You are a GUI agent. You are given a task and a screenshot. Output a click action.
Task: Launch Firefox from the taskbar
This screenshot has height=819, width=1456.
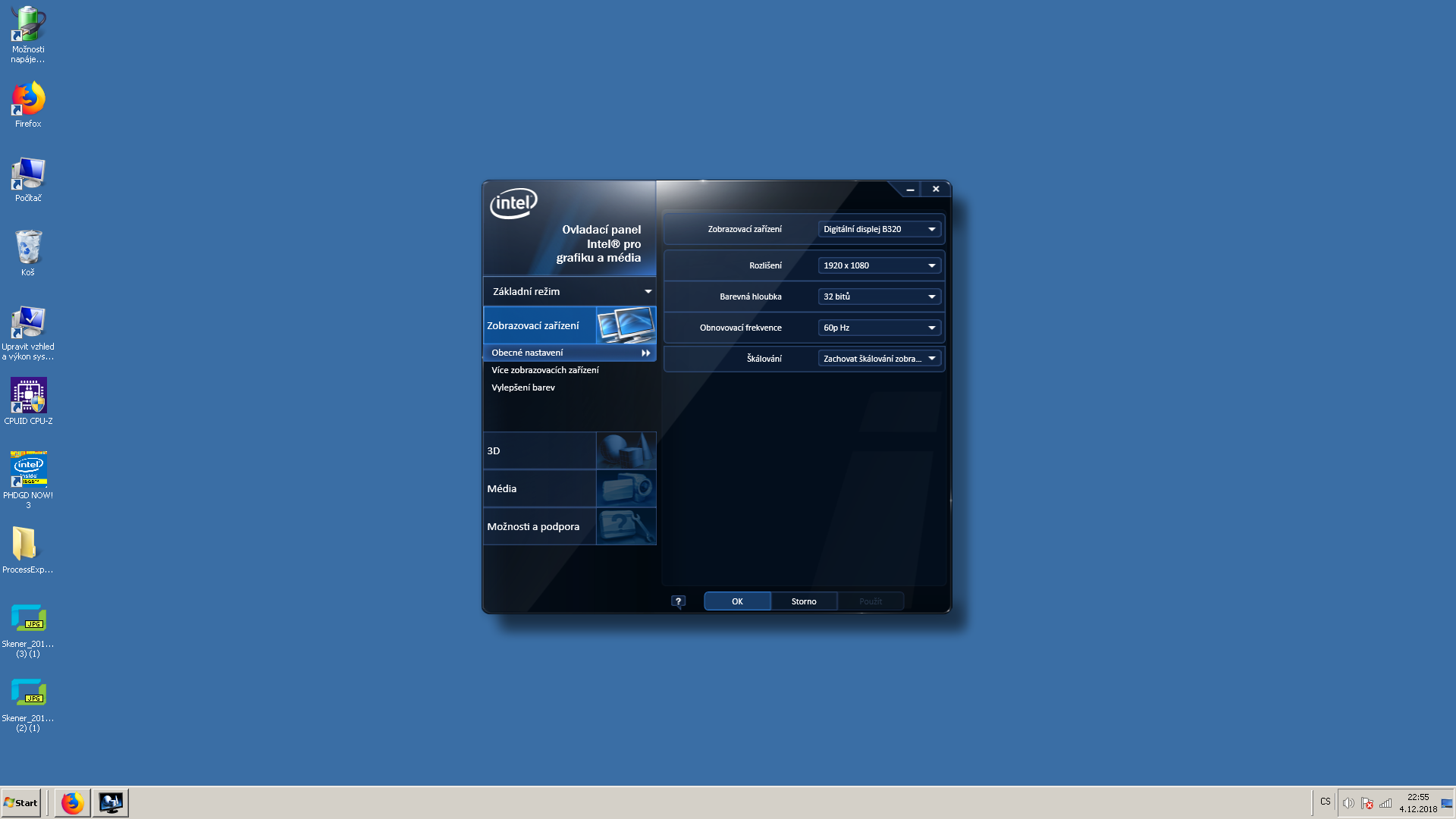72,802
